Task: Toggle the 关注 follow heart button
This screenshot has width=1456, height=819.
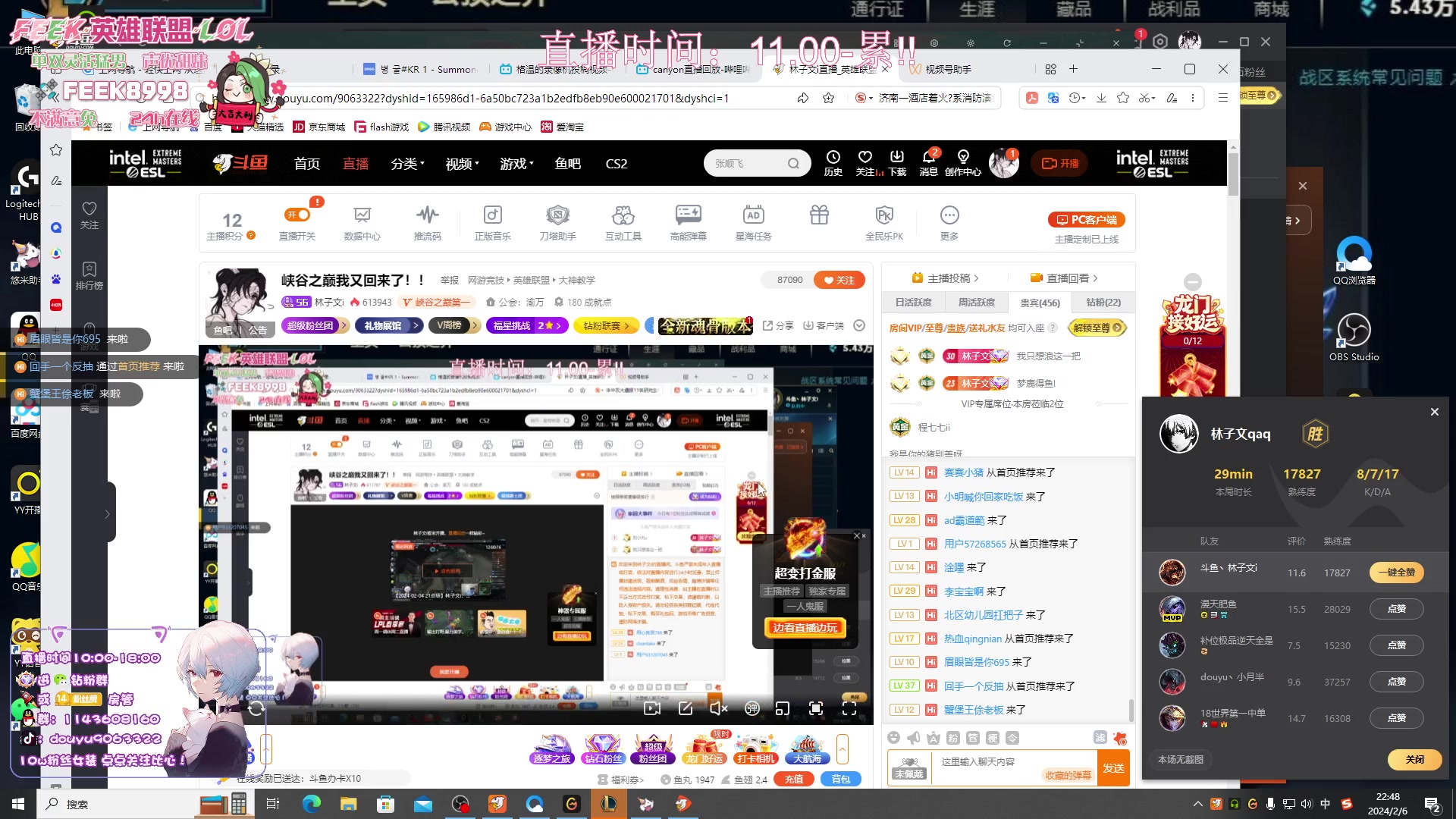Action: tap(839, 280)
